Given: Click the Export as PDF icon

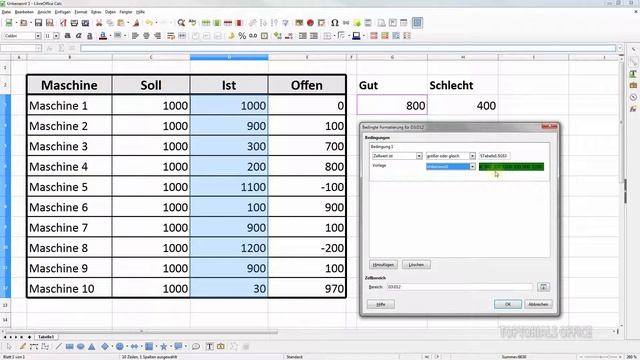Looking at the screenshot, I should 63,23.
